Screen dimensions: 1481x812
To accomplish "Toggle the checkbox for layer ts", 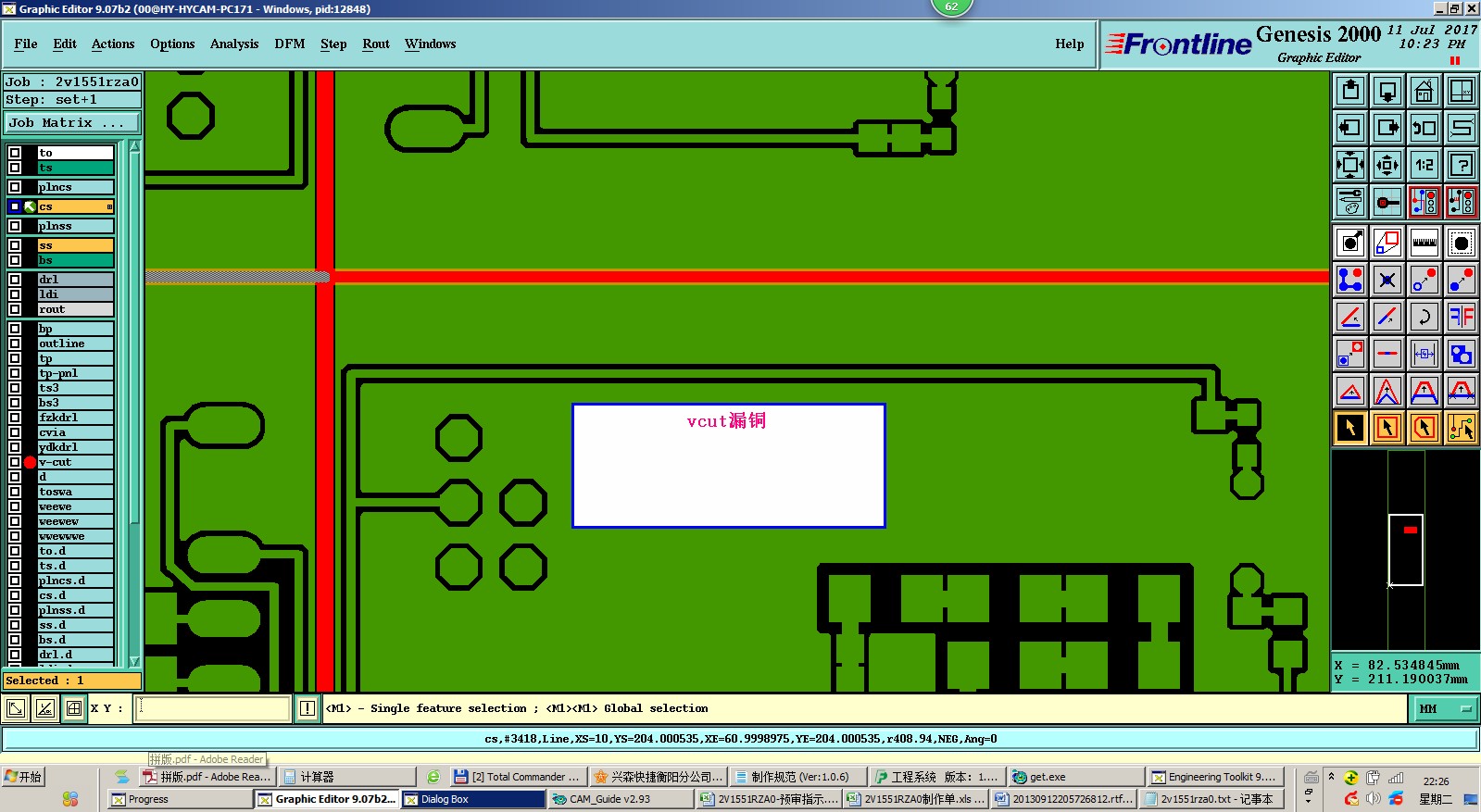I will click(15, 168).
